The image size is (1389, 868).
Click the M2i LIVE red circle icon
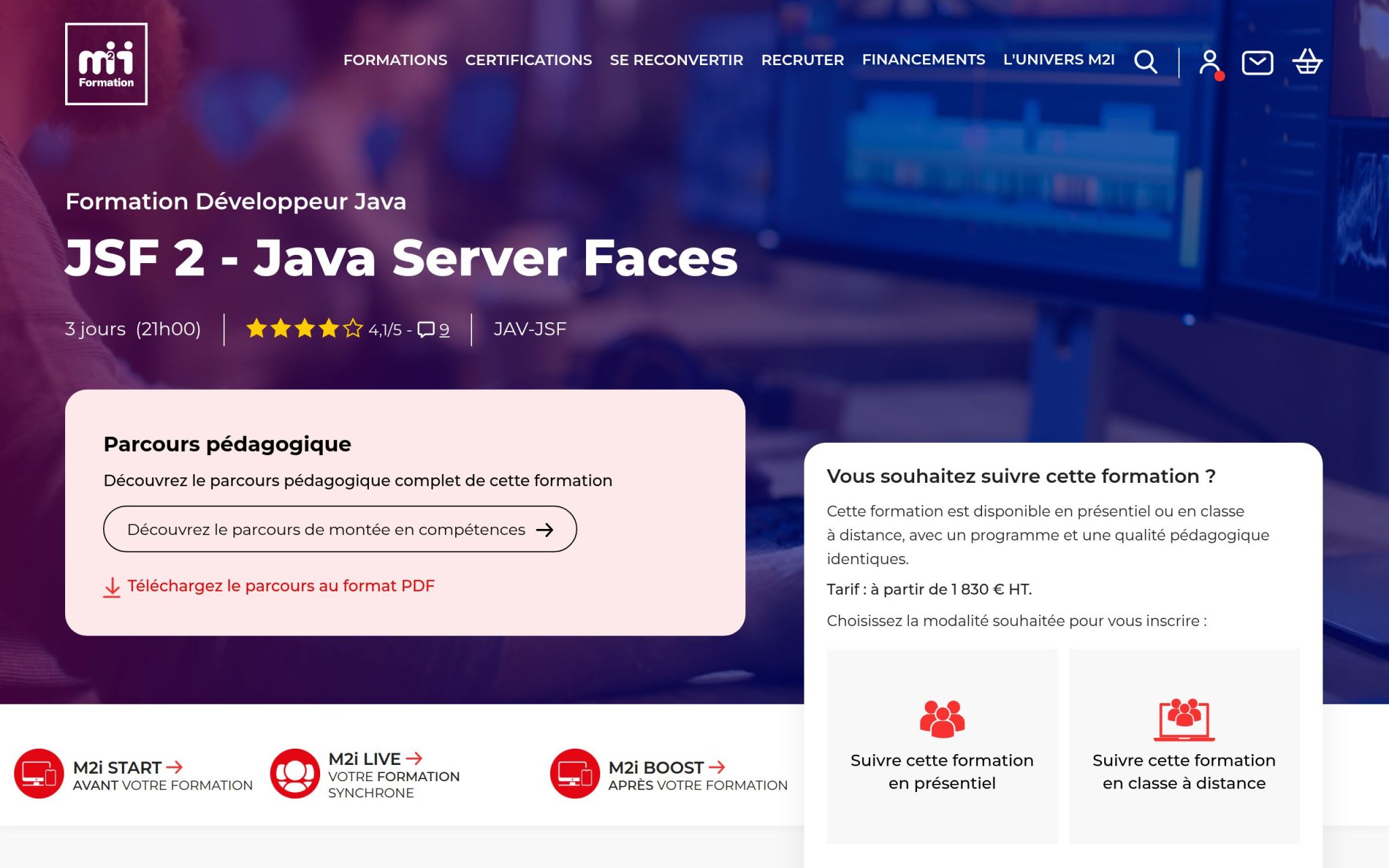click(294, 774)
